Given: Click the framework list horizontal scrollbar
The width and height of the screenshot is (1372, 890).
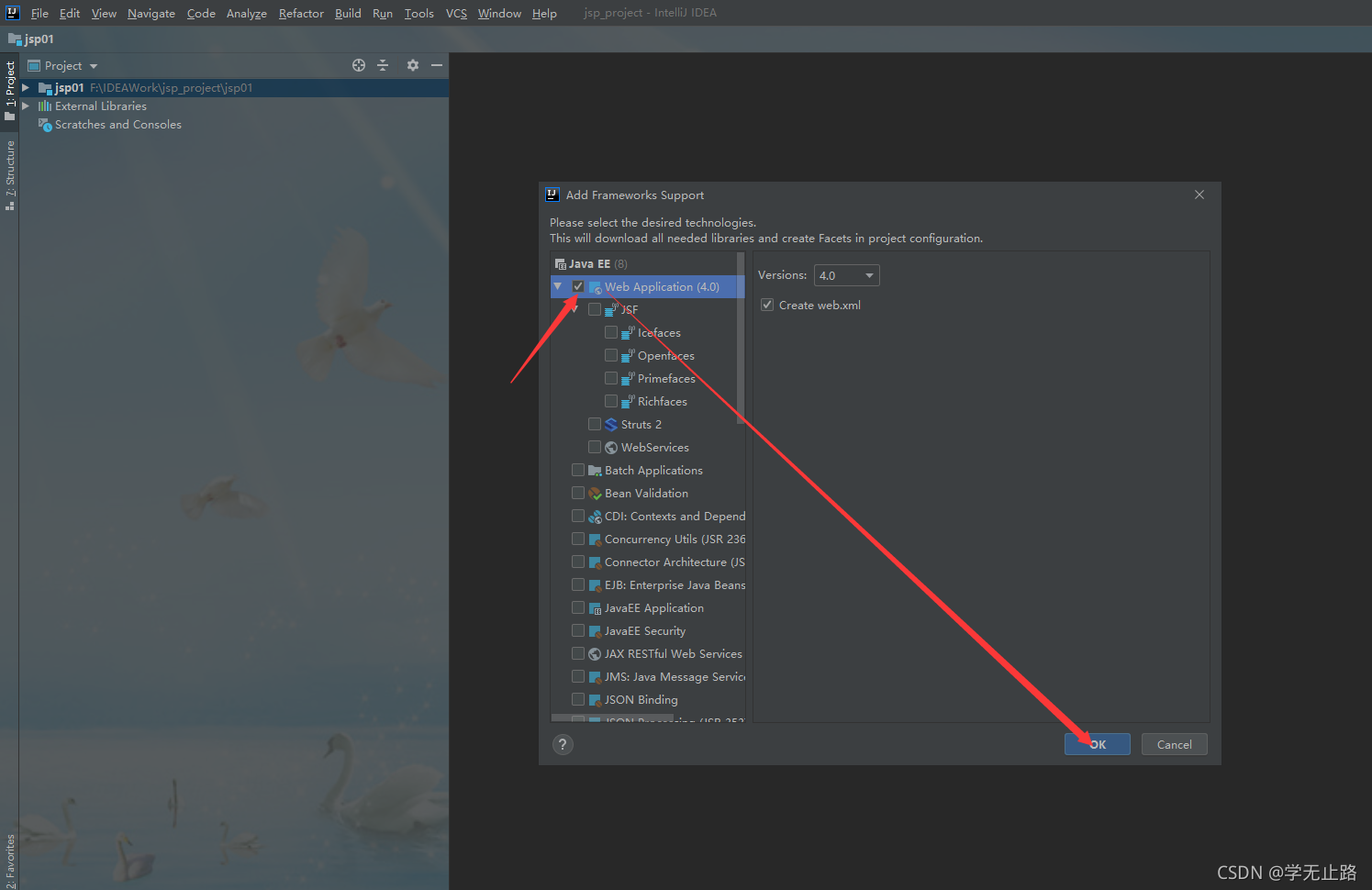Looking at the screenshot, I should pos(612,718).
